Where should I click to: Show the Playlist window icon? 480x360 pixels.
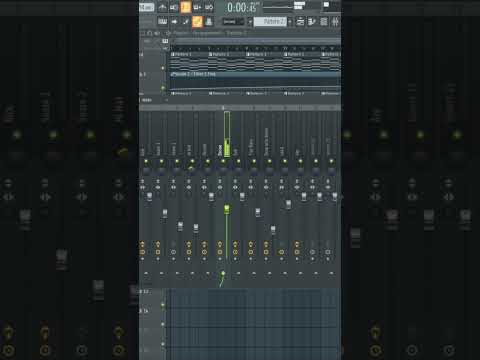tap(300, 22)
